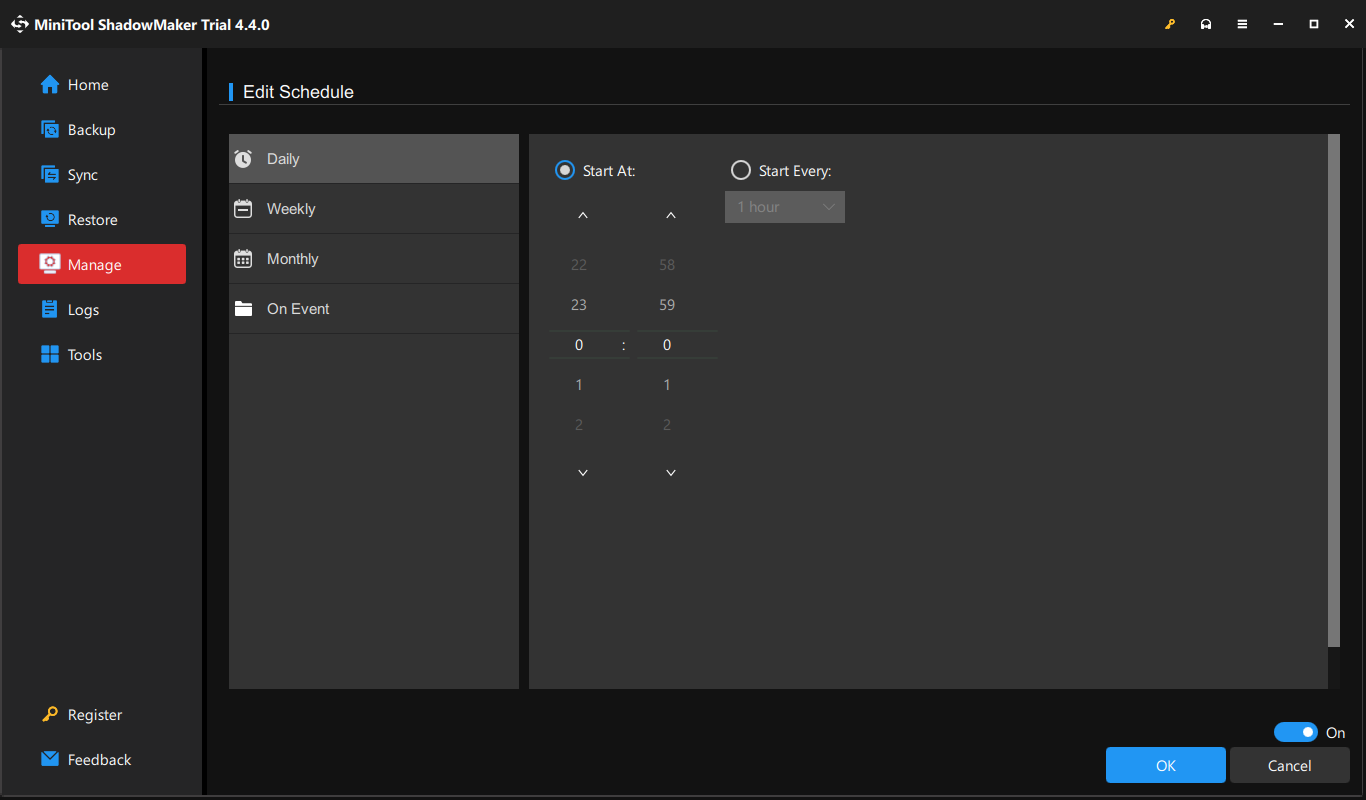Expand the 1 hour interval dropdown
Image resolution: width=1366 pixels, height=800 pixels.
coord(785,207)
